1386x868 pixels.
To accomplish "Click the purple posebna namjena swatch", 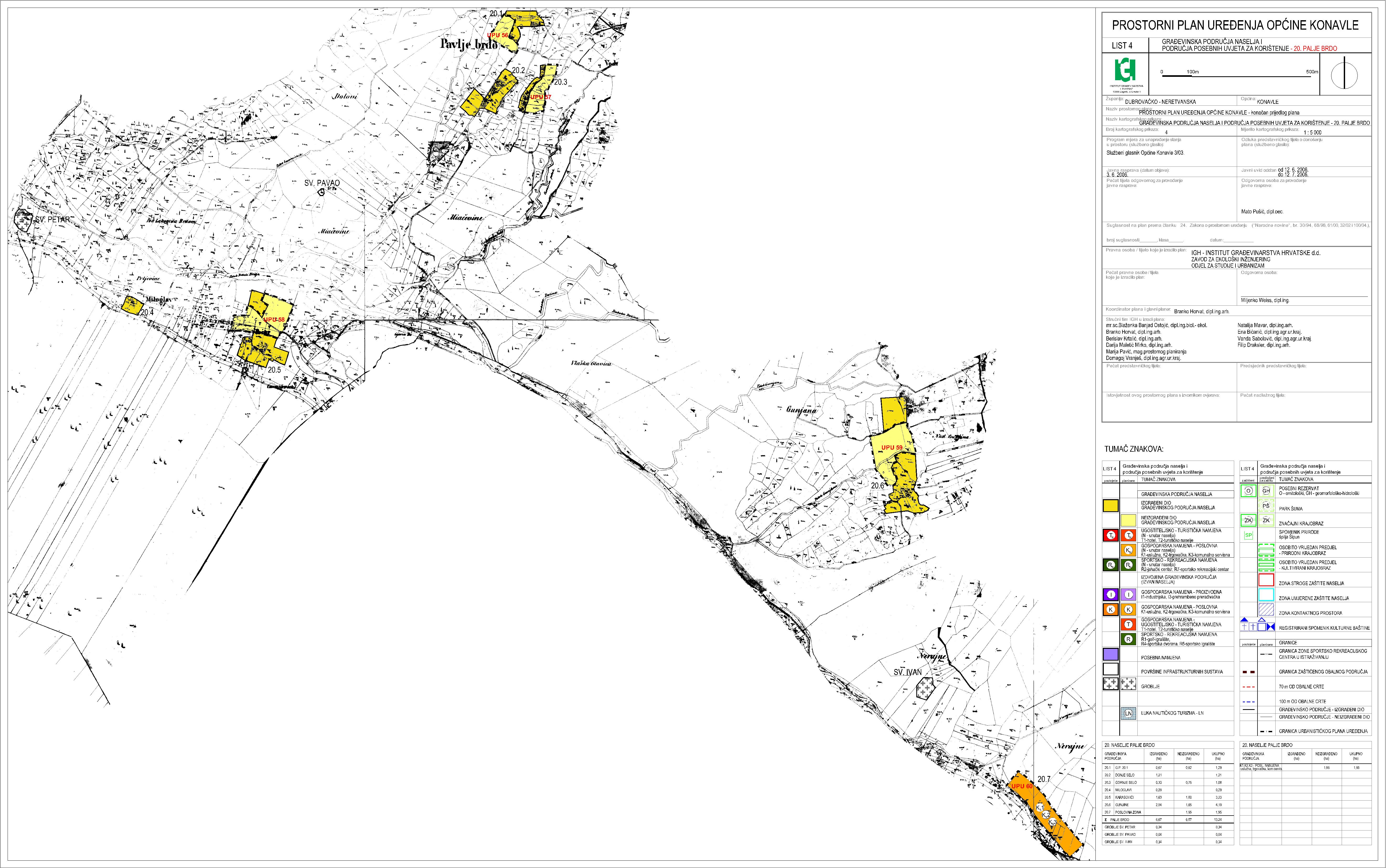I will click(1111, 654).
